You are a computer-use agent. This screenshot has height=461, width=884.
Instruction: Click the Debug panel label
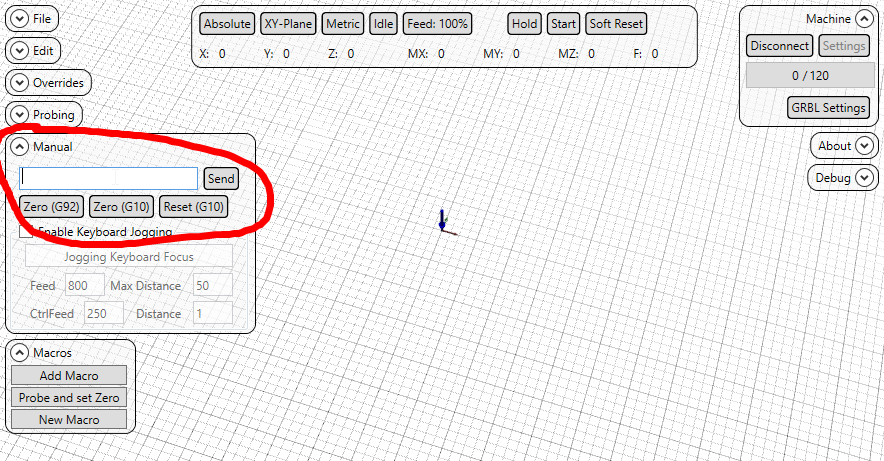coord(833,178)
